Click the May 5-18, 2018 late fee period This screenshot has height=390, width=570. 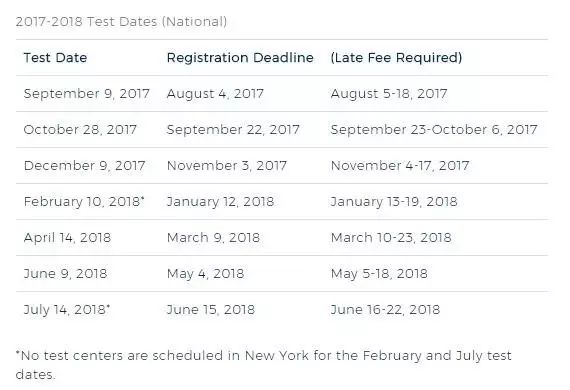coord(379,274)
